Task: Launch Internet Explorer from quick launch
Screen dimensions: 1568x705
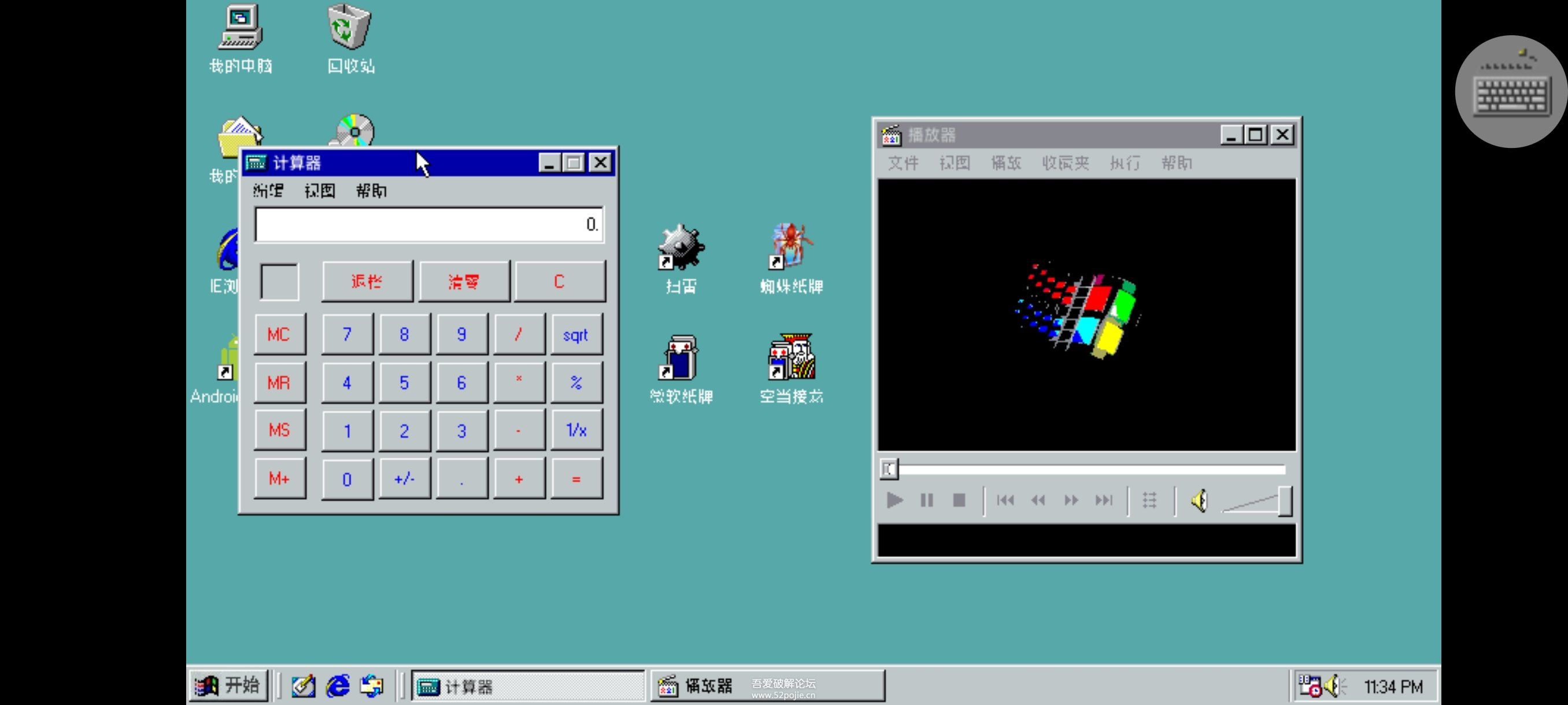Action: [337, 685]
